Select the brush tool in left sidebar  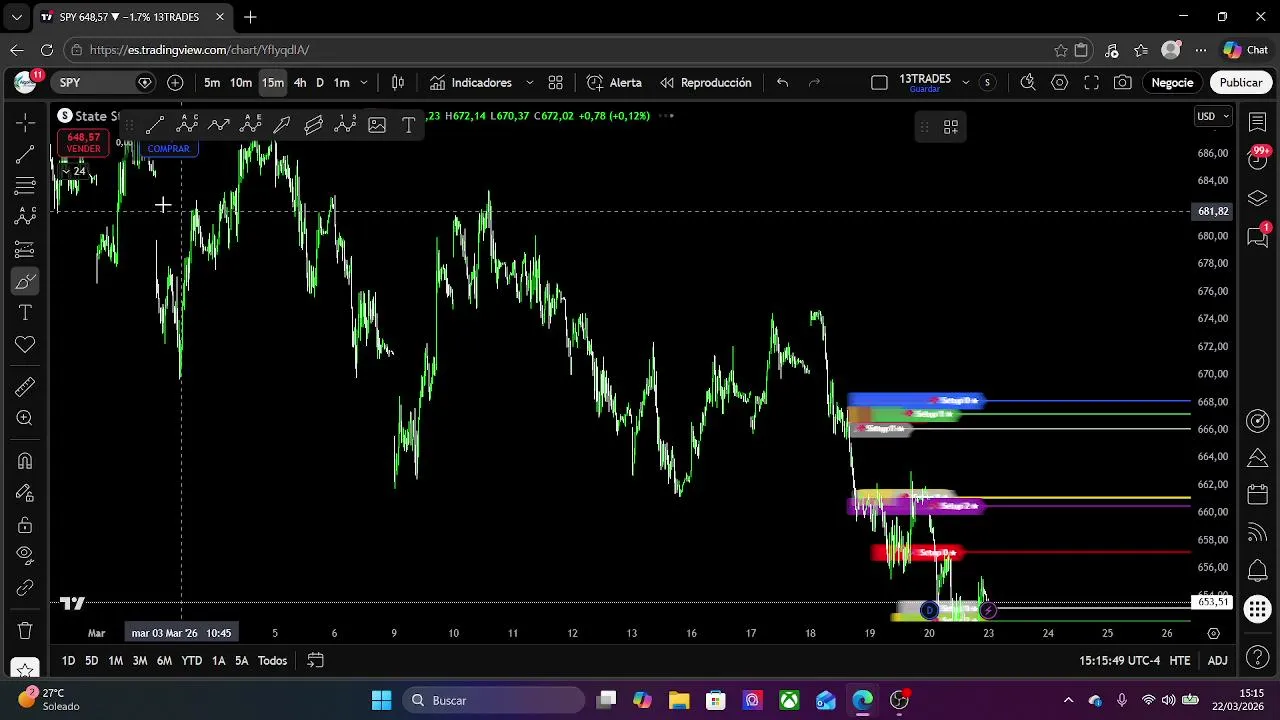[x=25, y=282]
